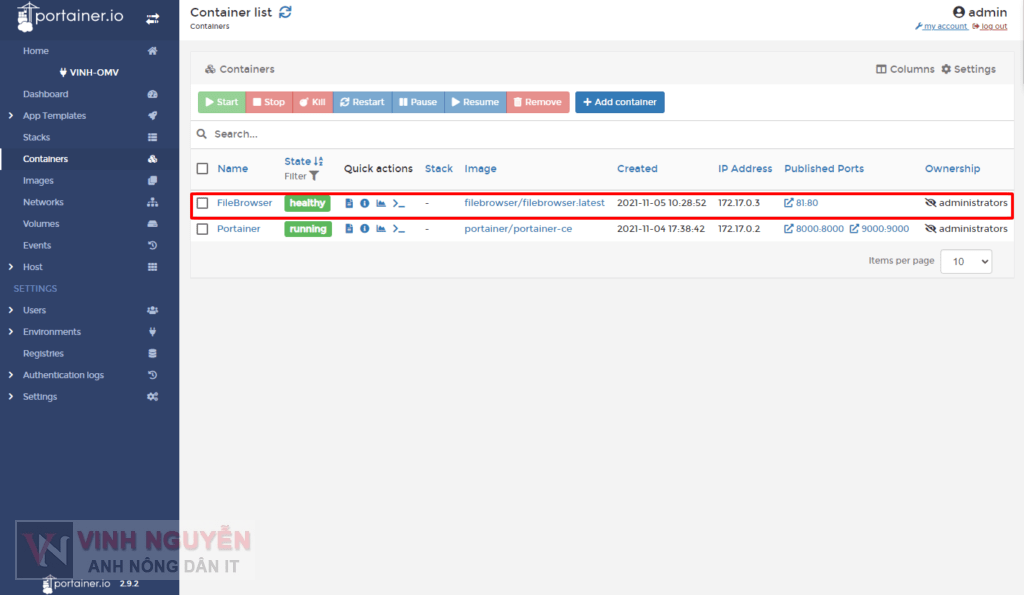Open inspect info icon for FileBrowser

pos(364,203)
